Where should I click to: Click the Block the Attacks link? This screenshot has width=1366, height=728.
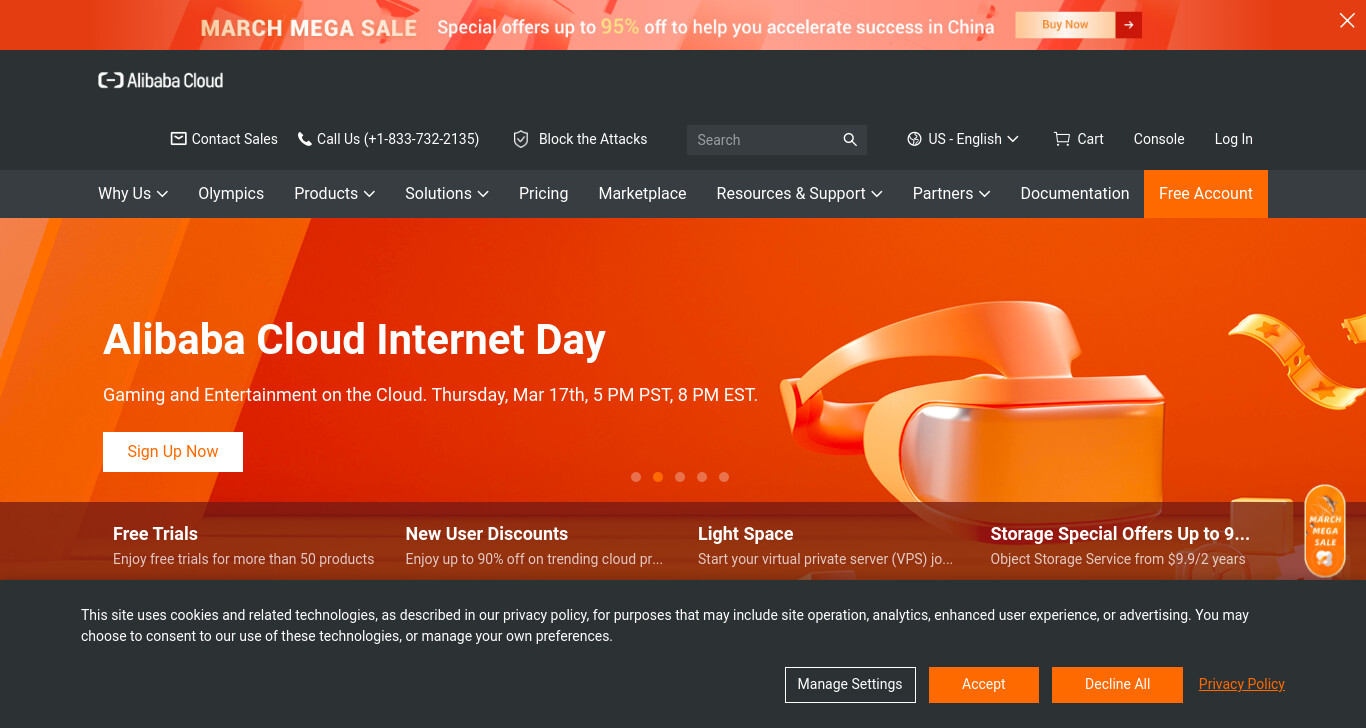pyautogui.click(x=593, y=139)
